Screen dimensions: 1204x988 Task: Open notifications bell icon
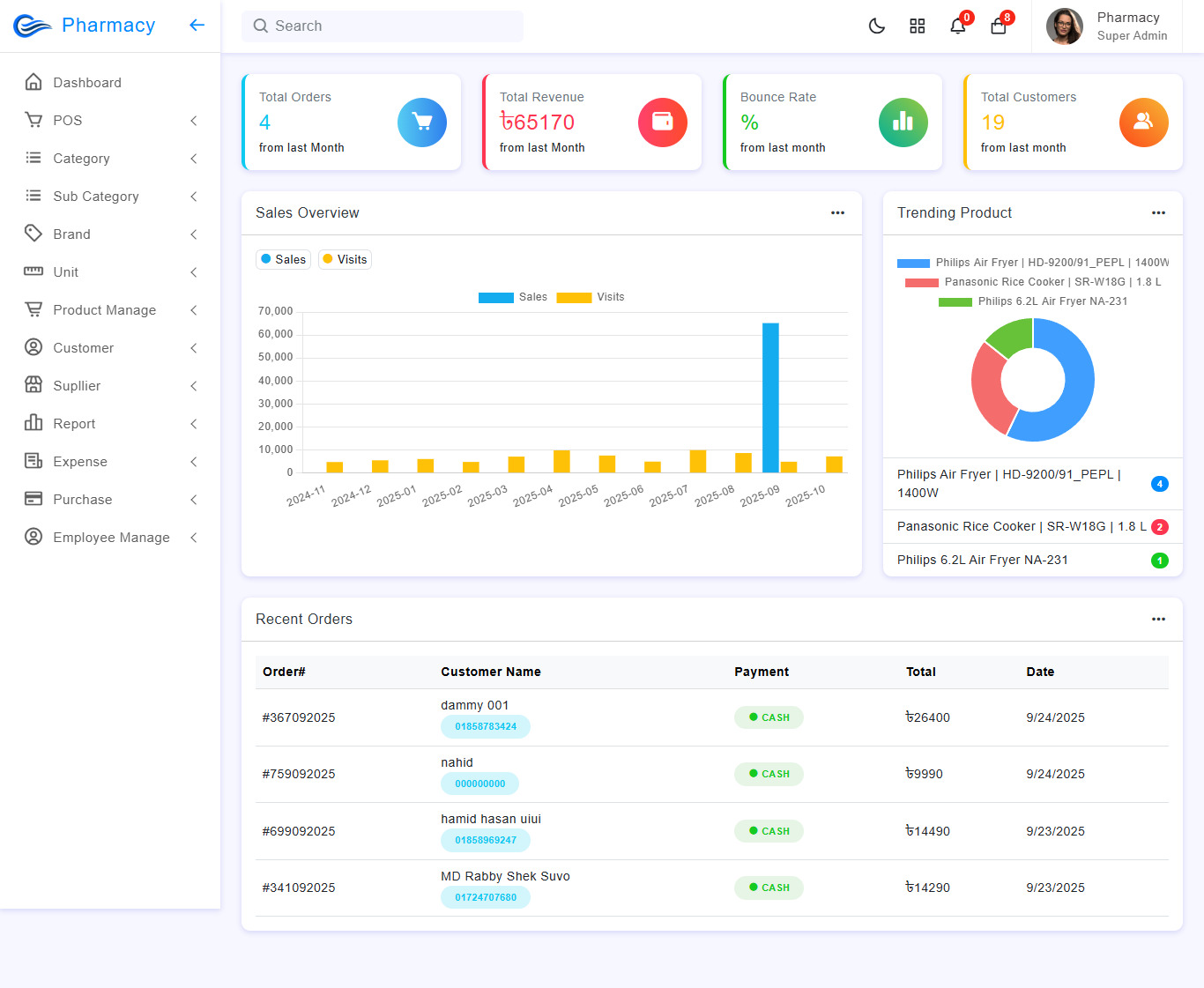coord(957,26)
